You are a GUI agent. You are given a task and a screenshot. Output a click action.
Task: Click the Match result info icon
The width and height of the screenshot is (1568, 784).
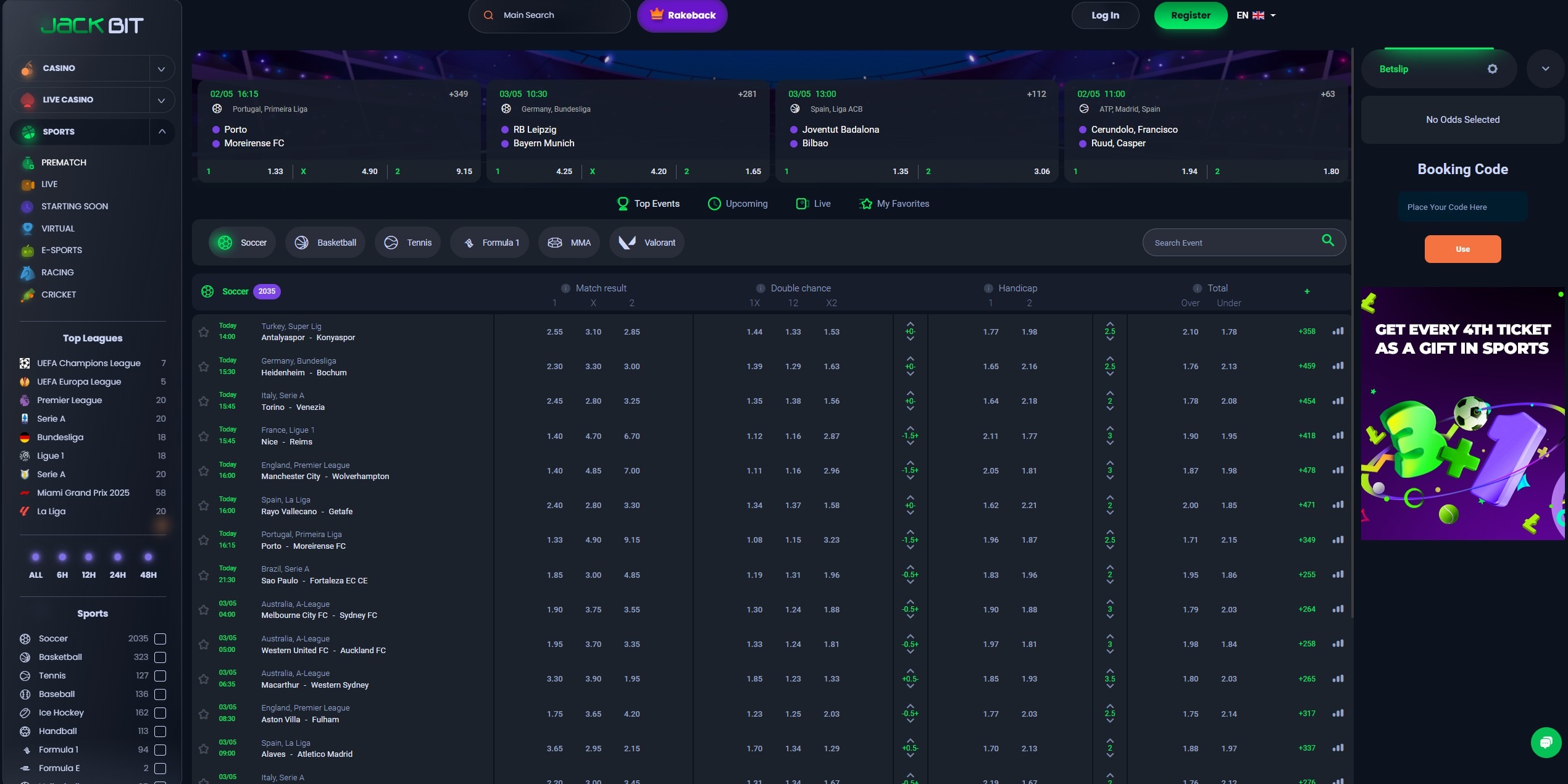565,288
